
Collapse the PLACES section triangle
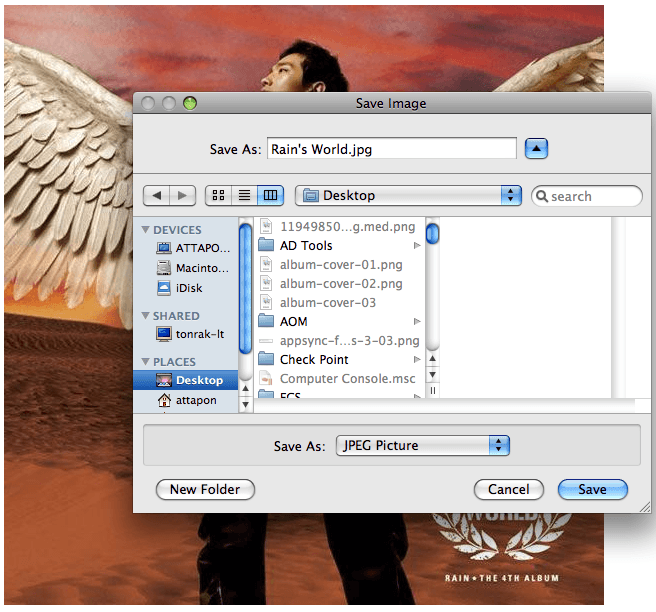146,361
